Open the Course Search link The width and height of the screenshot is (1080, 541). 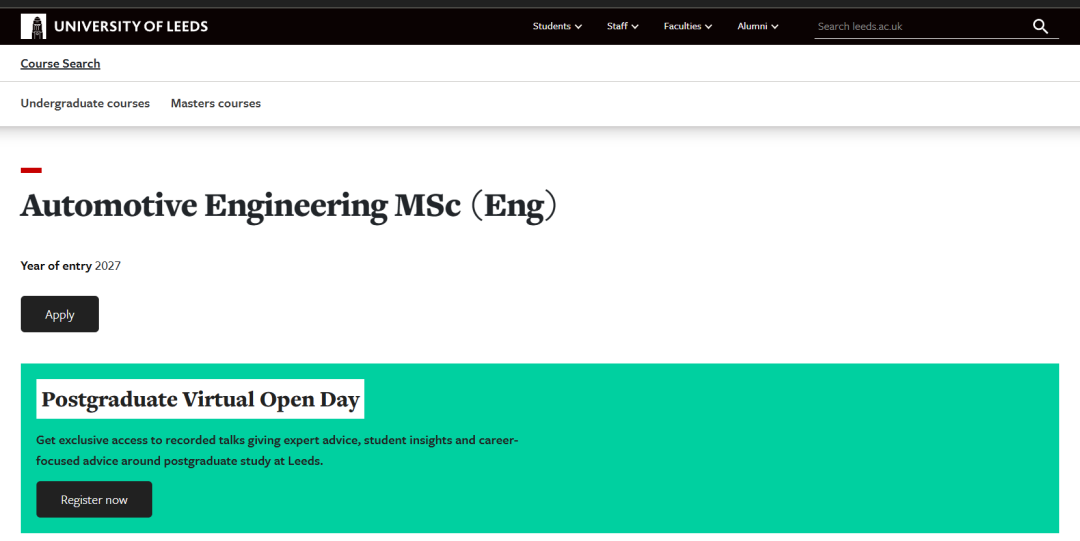tap(60, 63)
